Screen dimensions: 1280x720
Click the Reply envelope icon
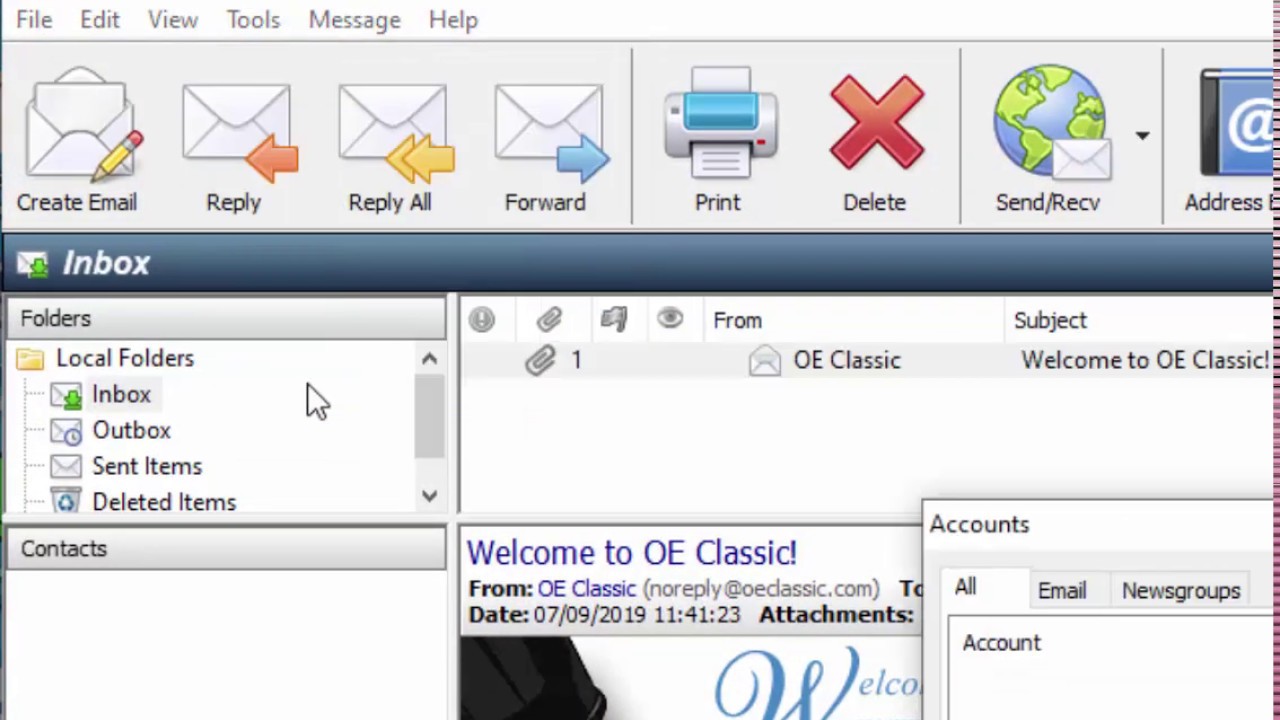[238, 132]
